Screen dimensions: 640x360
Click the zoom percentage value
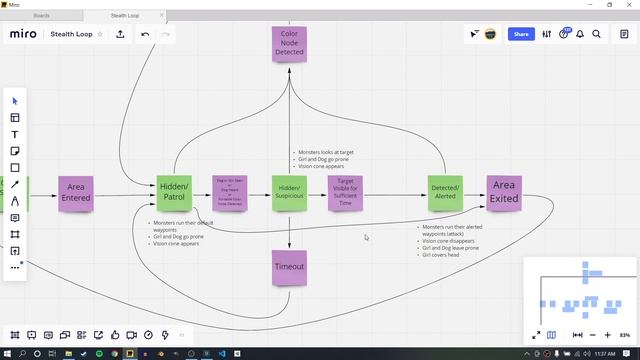[625, 335]
